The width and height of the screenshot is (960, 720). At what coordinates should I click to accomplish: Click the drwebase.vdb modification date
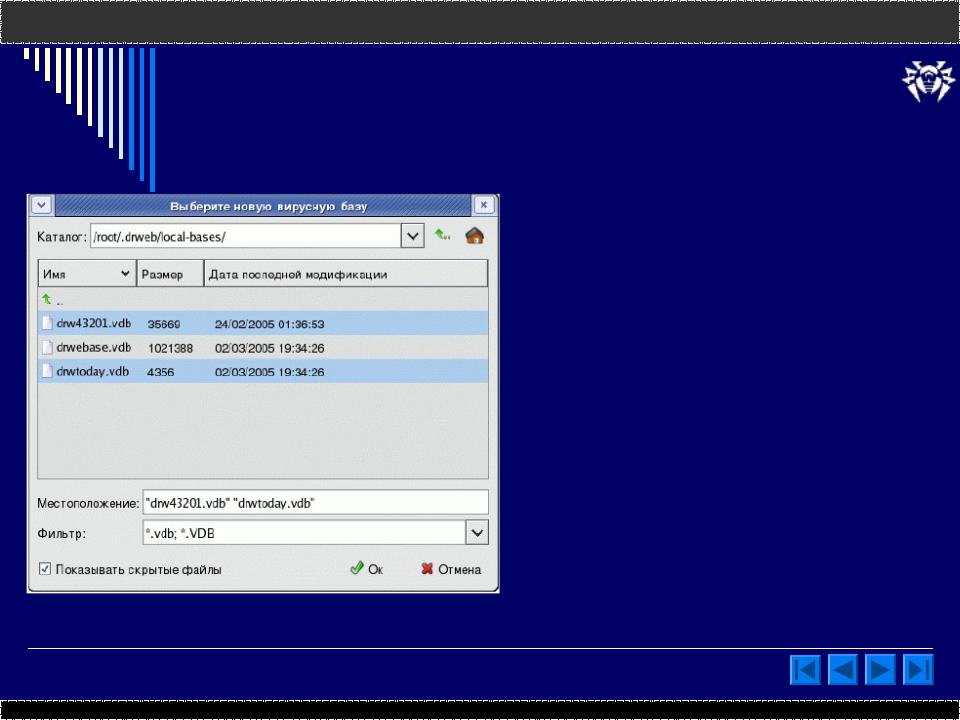click(x=269, y=348)
